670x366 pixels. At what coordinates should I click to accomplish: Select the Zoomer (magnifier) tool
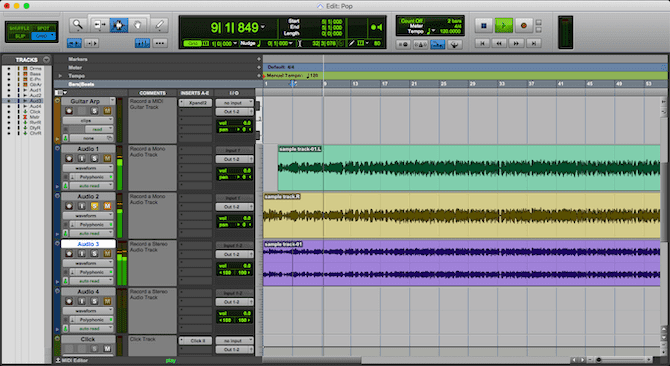[x=78, y=25]
